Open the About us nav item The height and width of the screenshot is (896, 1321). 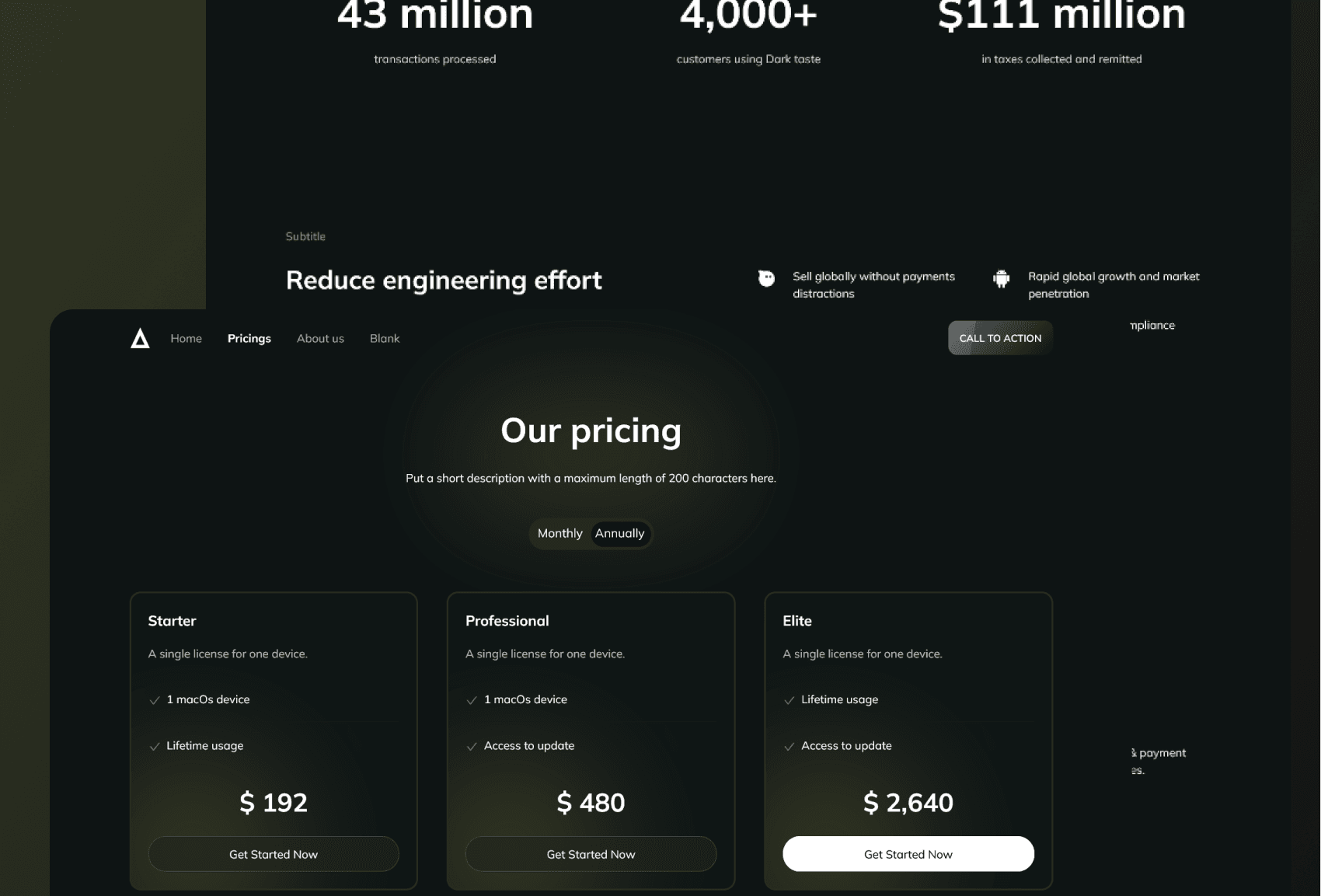pyautogui.click(x=320, y=339)
